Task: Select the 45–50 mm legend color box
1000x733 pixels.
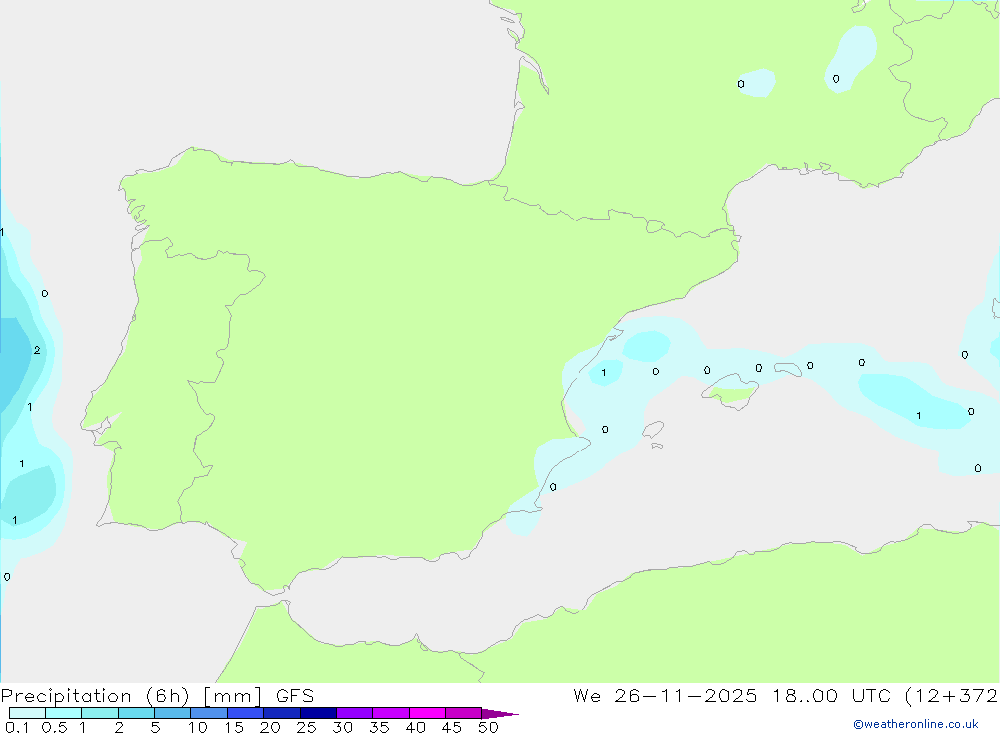Action: point(464,713)
